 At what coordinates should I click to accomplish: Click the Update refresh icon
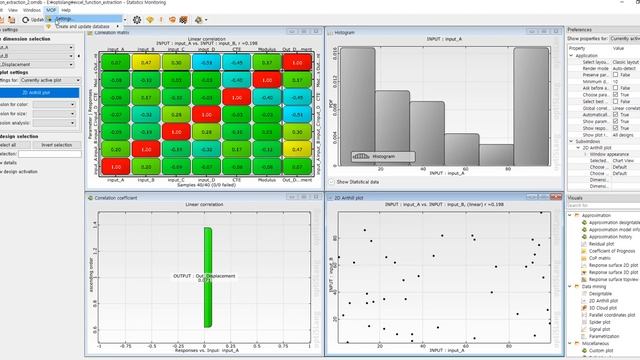pyautogui.click(x=26, y=20)
